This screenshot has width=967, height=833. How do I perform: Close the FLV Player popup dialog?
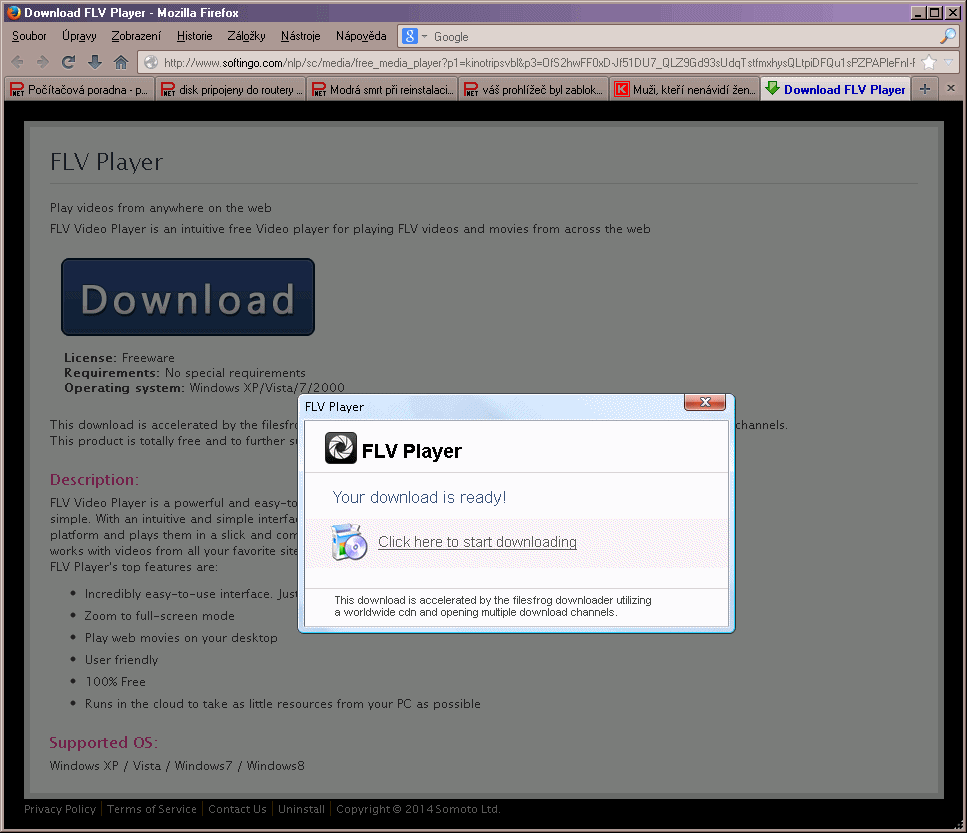[706, 402]
